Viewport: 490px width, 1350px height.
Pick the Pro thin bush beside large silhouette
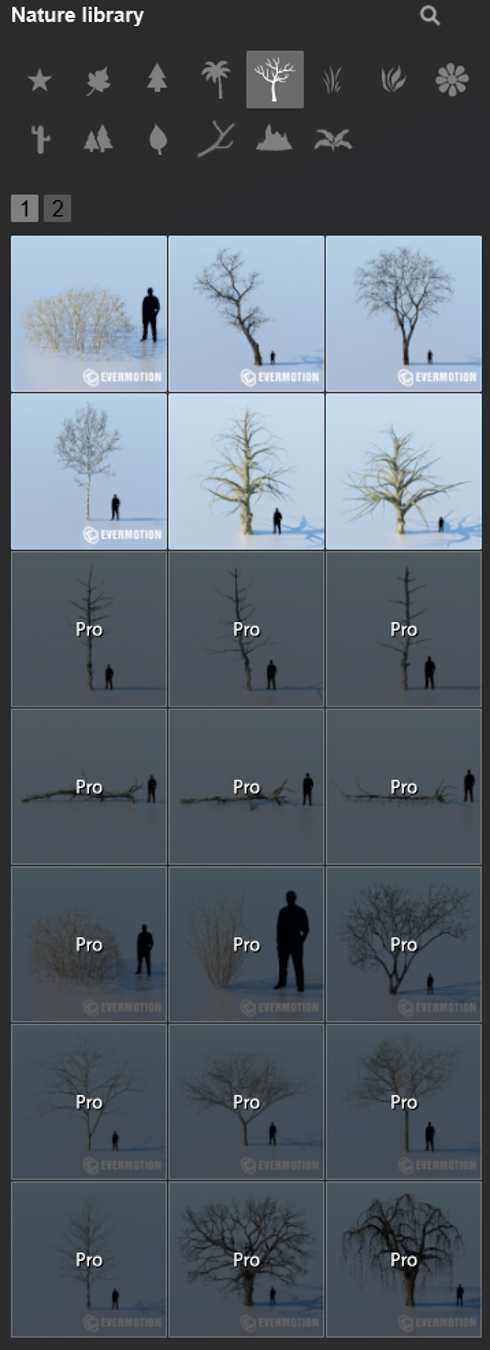[x=246, y=944]
